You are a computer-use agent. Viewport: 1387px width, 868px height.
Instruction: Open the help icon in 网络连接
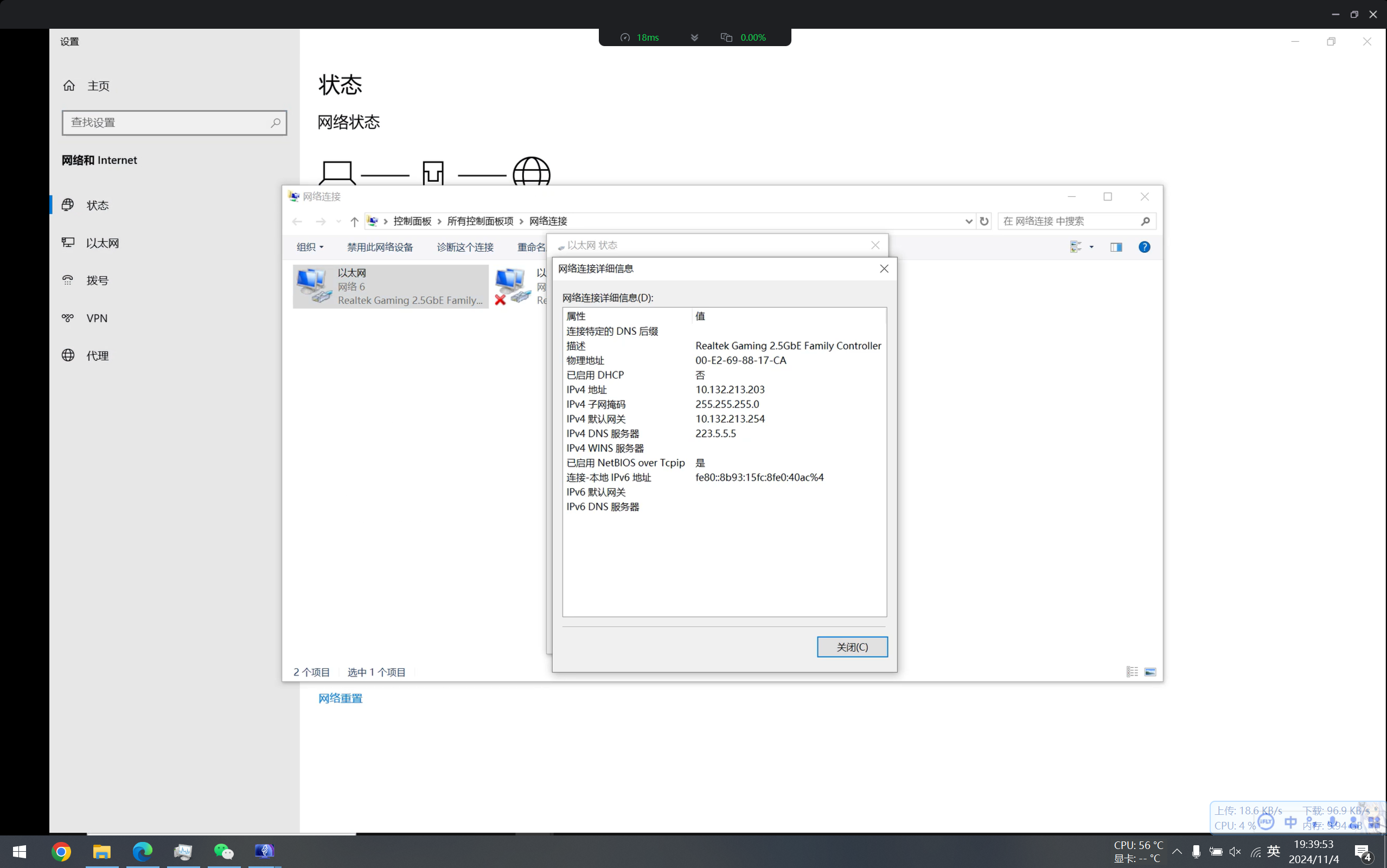coord(1144,247)
